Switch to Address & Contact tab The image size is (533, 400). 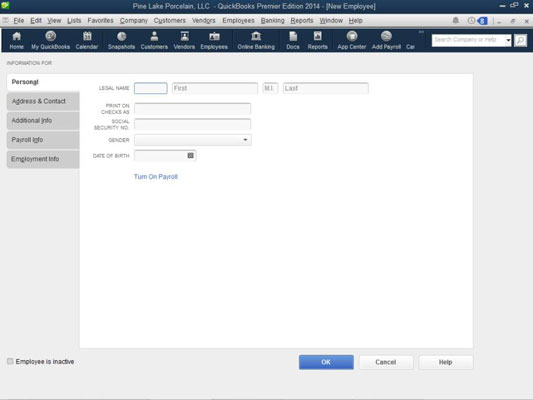[x=43, y=101]
